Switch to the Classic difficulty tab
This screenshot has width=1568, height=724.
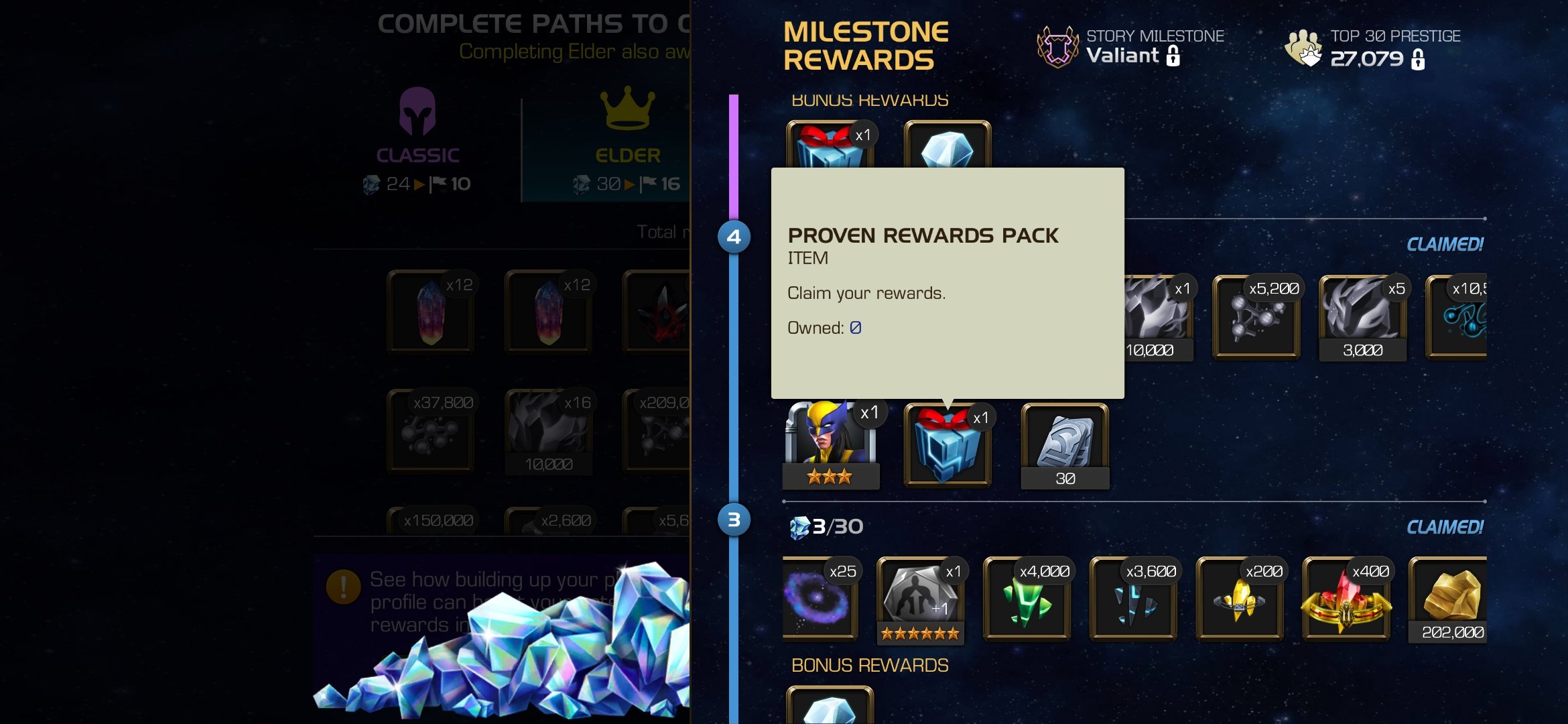point(417,142)
